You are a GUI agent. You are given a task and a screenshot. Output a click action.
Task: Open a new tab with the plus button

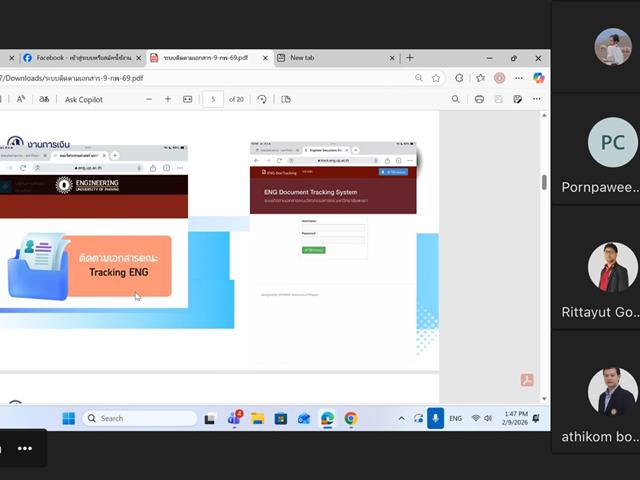point(410,58)
